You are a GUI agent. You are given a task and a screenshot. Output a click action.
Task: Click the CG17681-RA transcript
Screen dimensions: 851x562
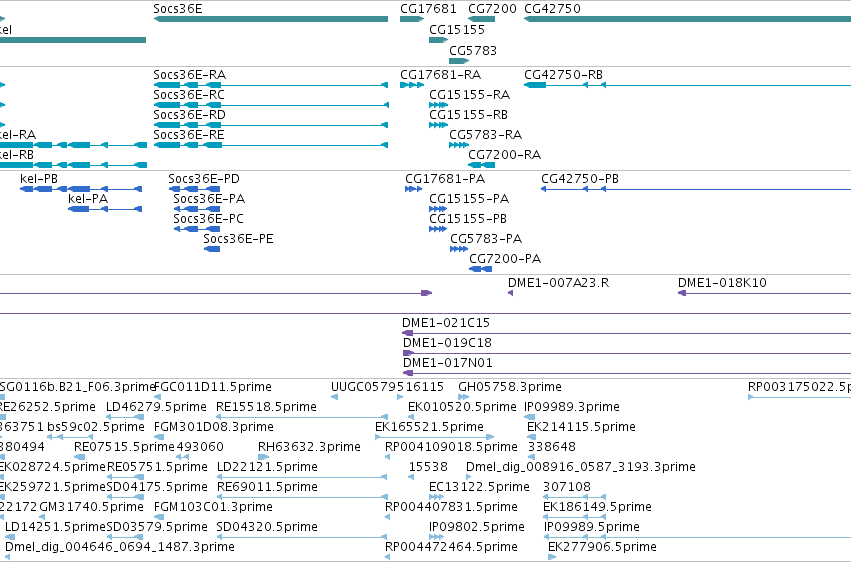412,85
